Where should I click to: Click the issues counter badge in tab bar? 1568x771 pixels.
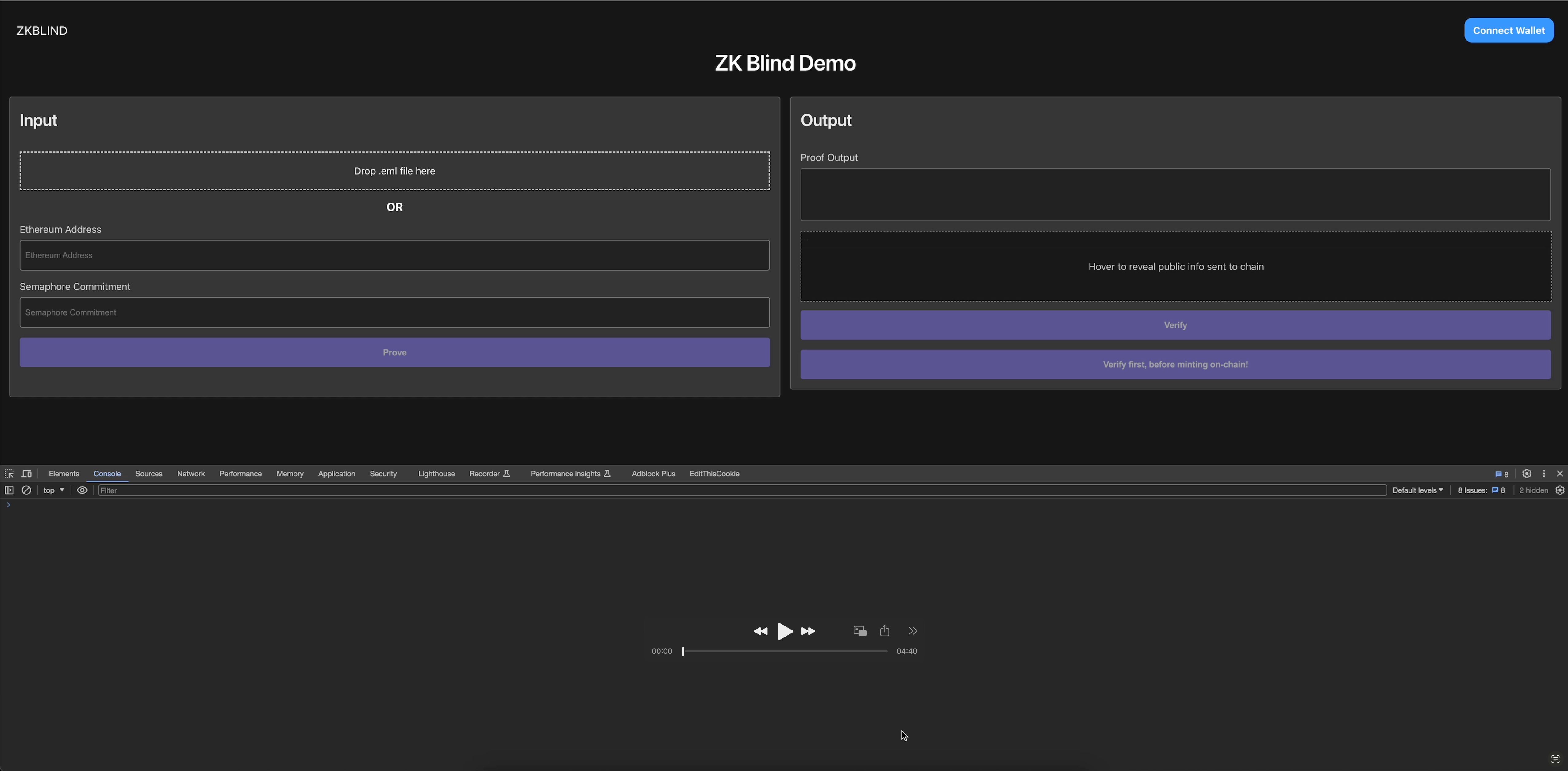point(1502,474)
